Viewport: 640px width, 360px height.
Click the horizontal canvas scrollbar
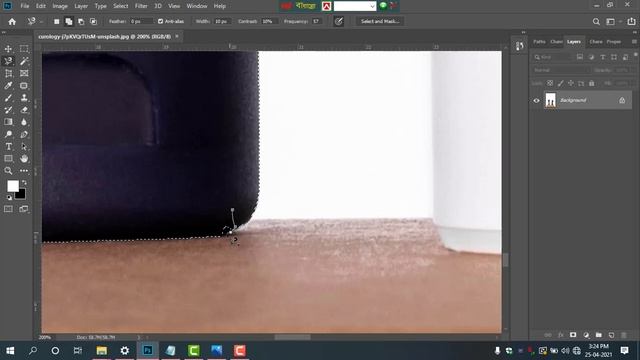click(292, 337)
